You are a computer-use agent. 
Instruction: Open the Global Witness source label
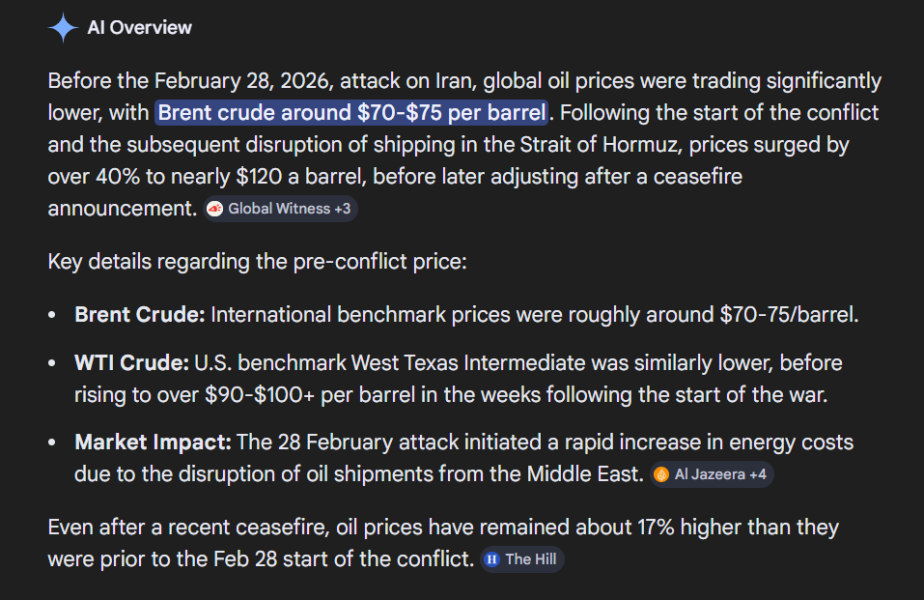[279, 209]
